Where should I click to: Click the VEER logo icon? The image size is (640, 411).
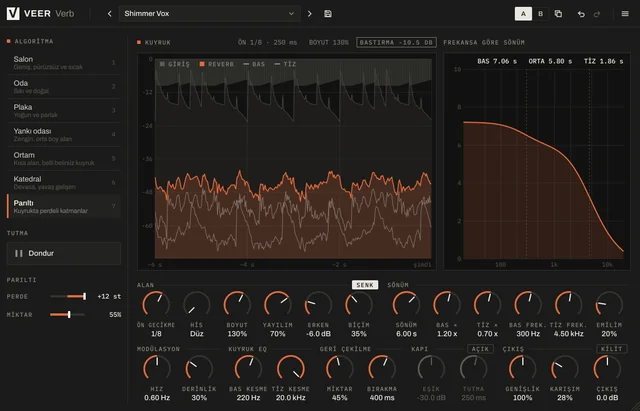click(x=13, y=13)
